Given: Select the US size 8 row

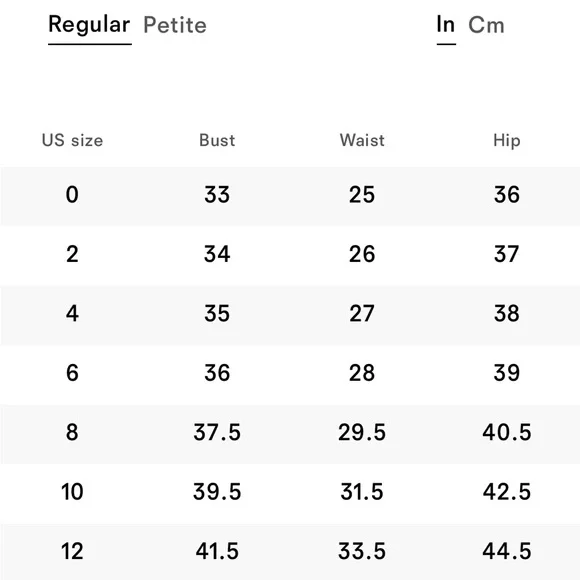Looking at the screenshot, I should (x=290, y=434).
